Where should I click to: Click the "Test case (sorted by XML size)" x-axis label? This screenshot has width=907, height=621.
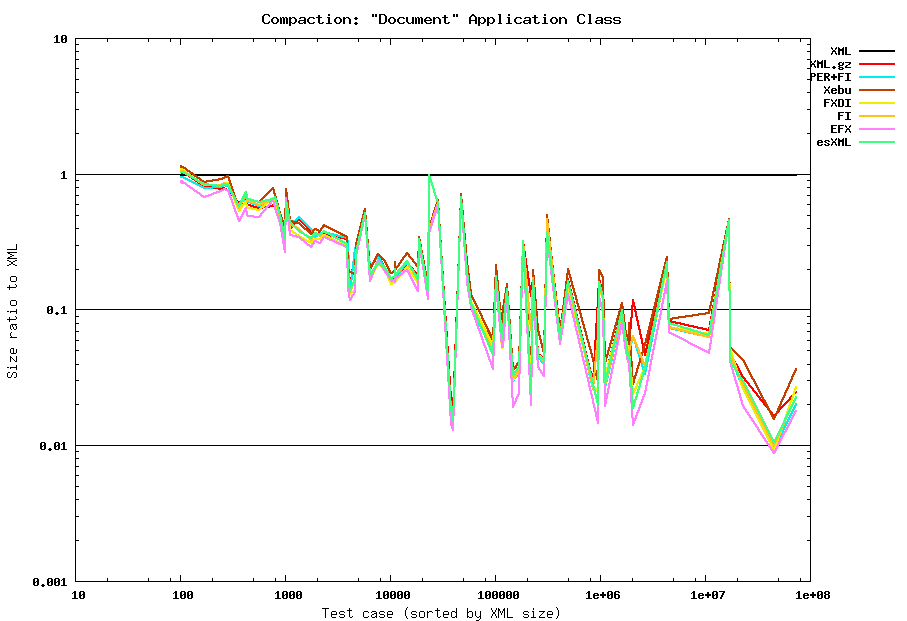[441, 612]
